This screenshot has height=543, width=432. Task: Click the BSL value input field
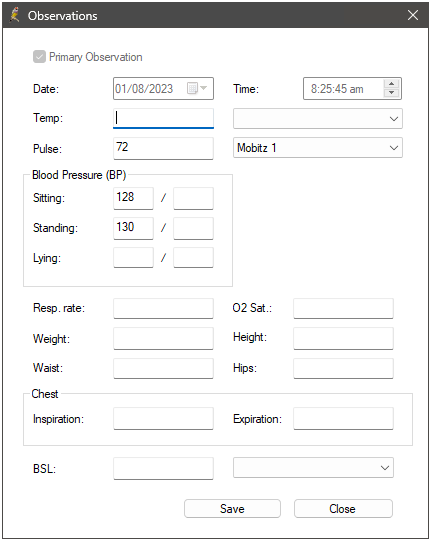coord(163,468)
